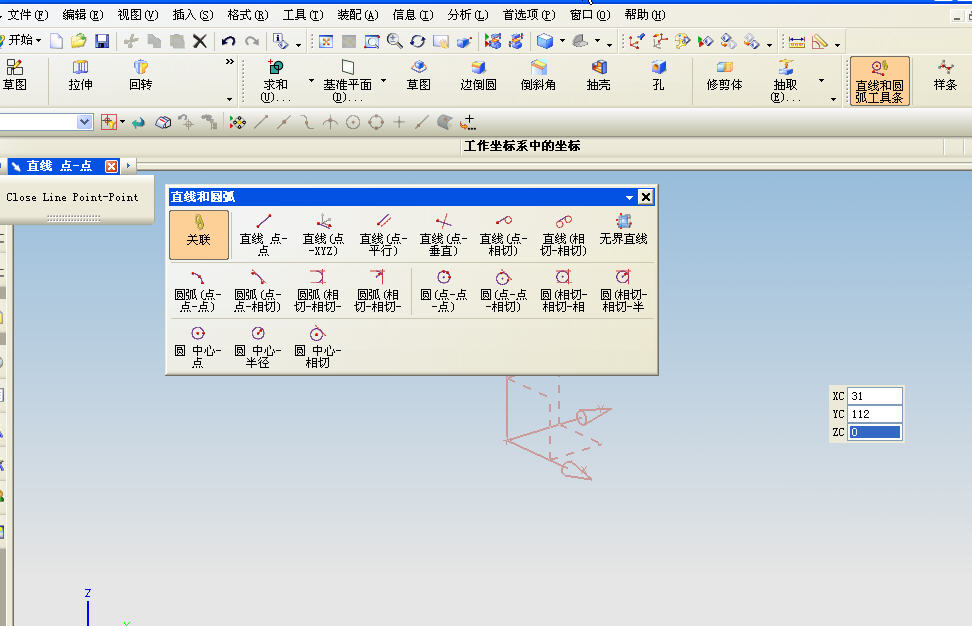Toggle the 关联 associative button
972x626 pixels.
click(x=198, y=234)
